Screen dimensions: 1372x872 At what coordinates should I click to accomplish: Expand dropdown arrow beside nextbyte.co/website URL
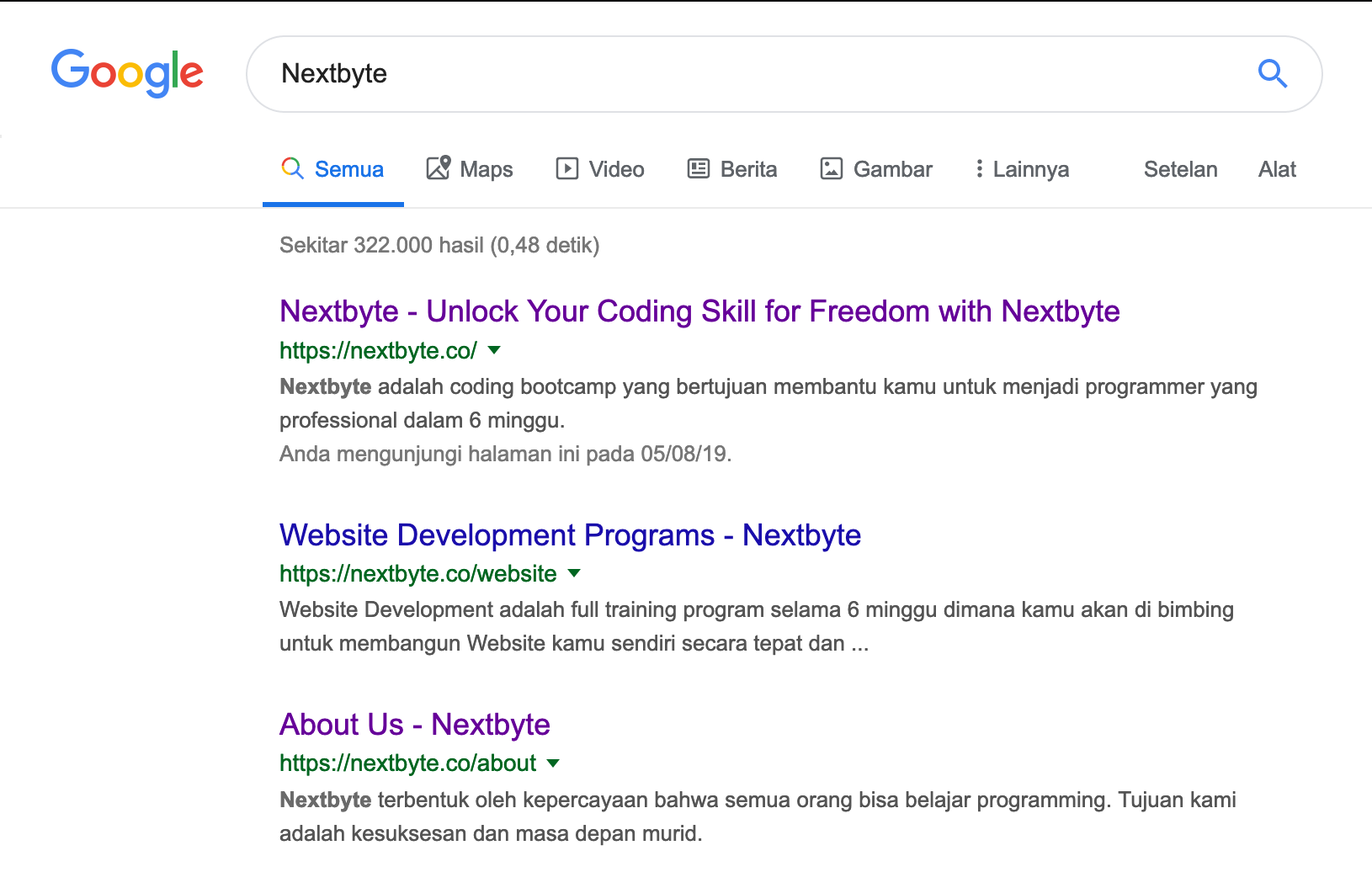tap(574, 573)
